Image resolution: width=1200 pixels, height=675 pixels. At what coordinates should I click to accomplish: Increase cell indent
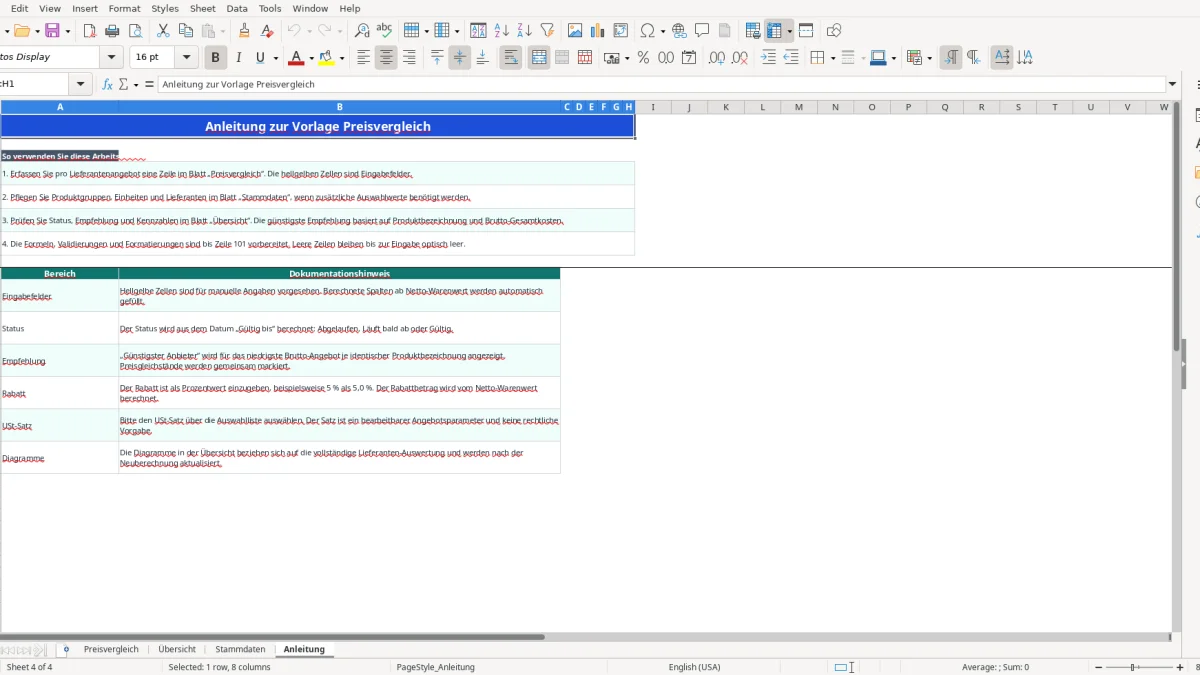pyautogui.click(x=768, y=58)
